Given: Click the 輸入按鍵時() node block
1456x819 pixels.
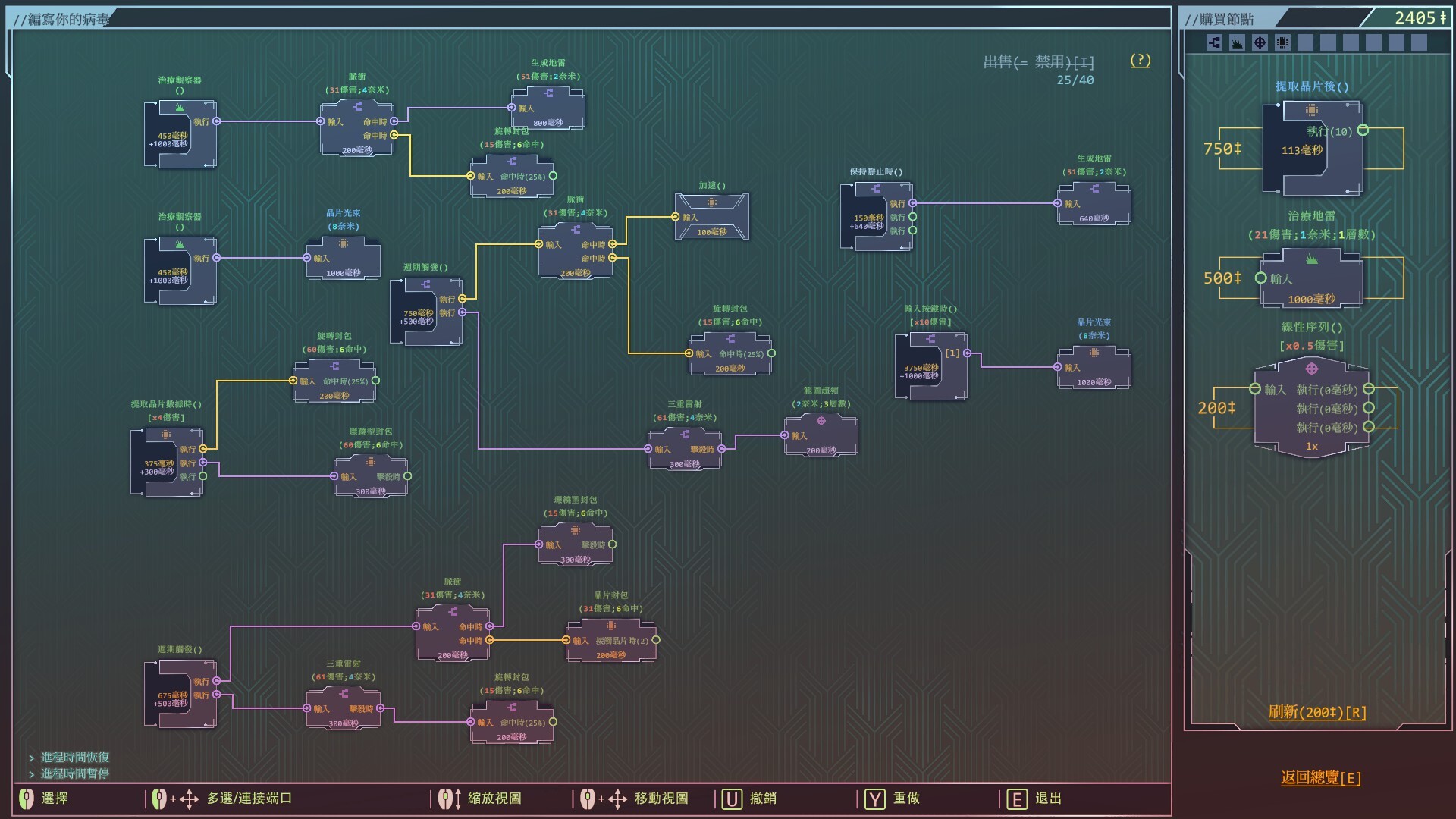Looking at the screenshot, I should (930, 366).
